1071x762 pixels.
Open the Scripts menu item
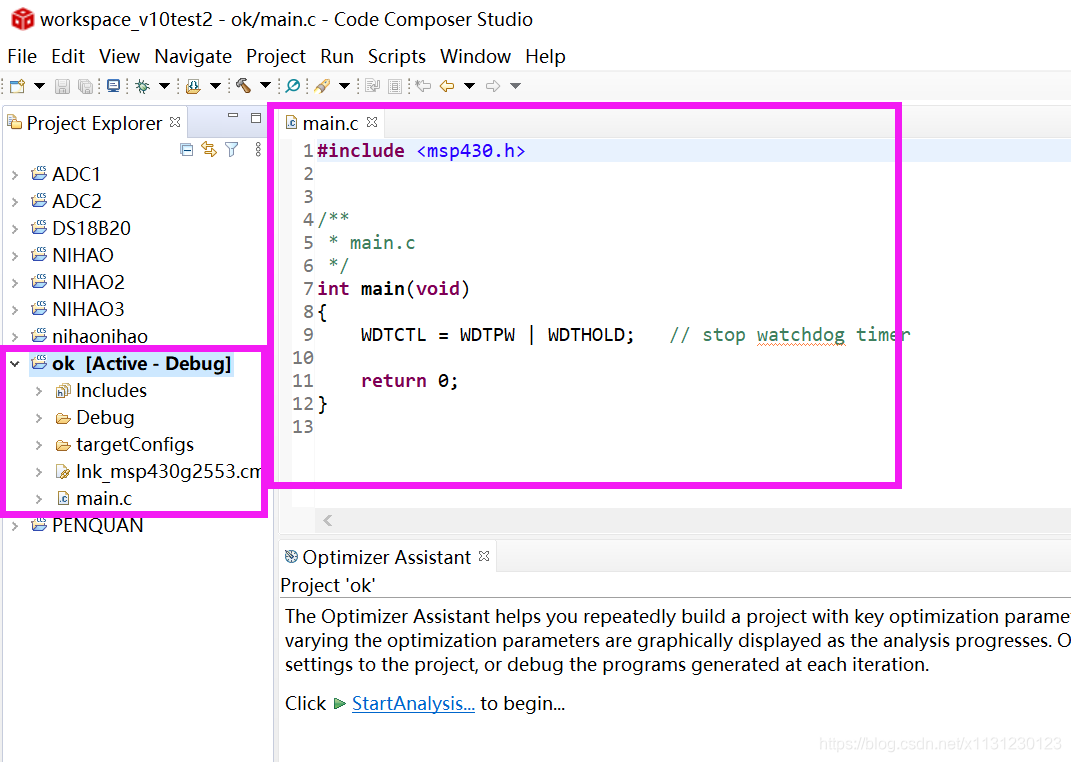pyautogui.click(x=396, y=56)
